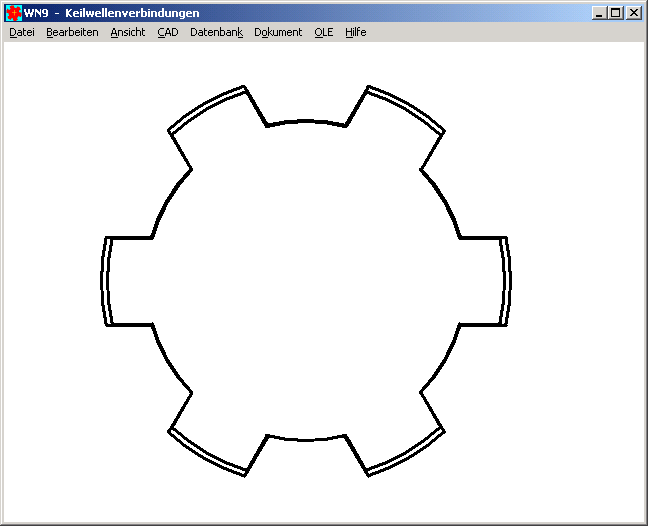
Task: Maximize the WN9 window
Action: (616, 13)
